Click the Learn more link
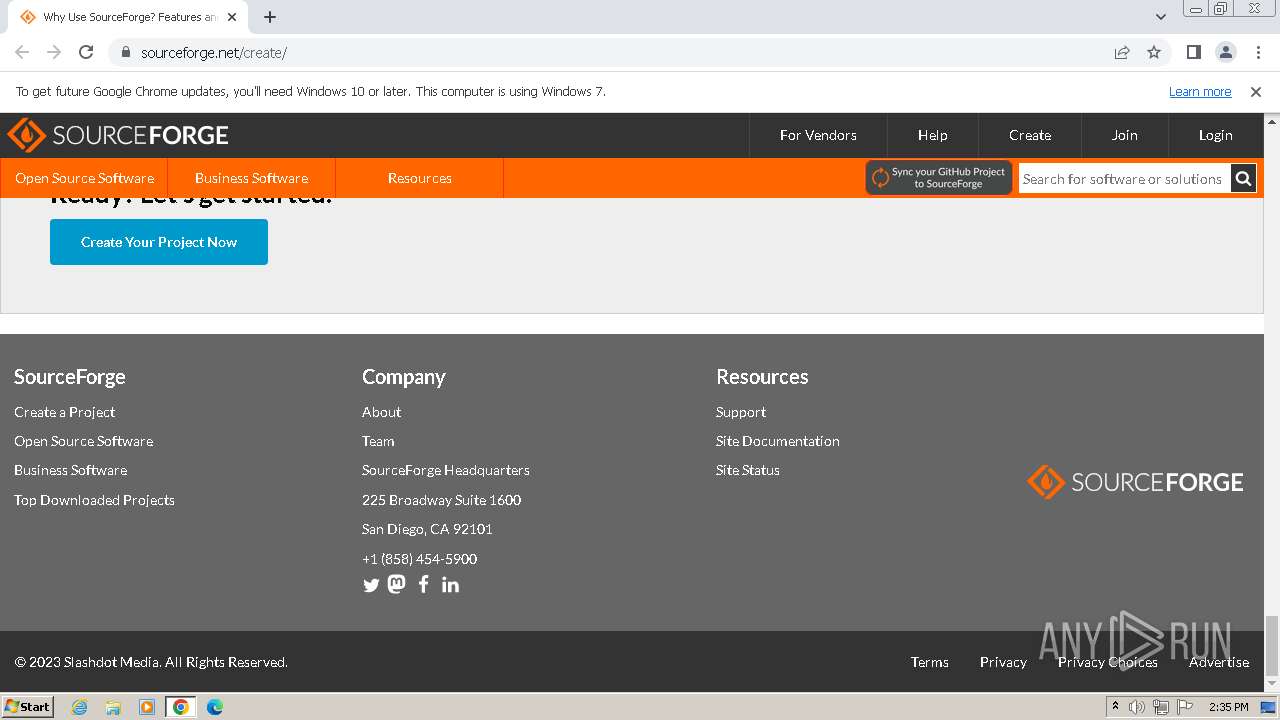The image size is (1280, 720). [1200, 91]
